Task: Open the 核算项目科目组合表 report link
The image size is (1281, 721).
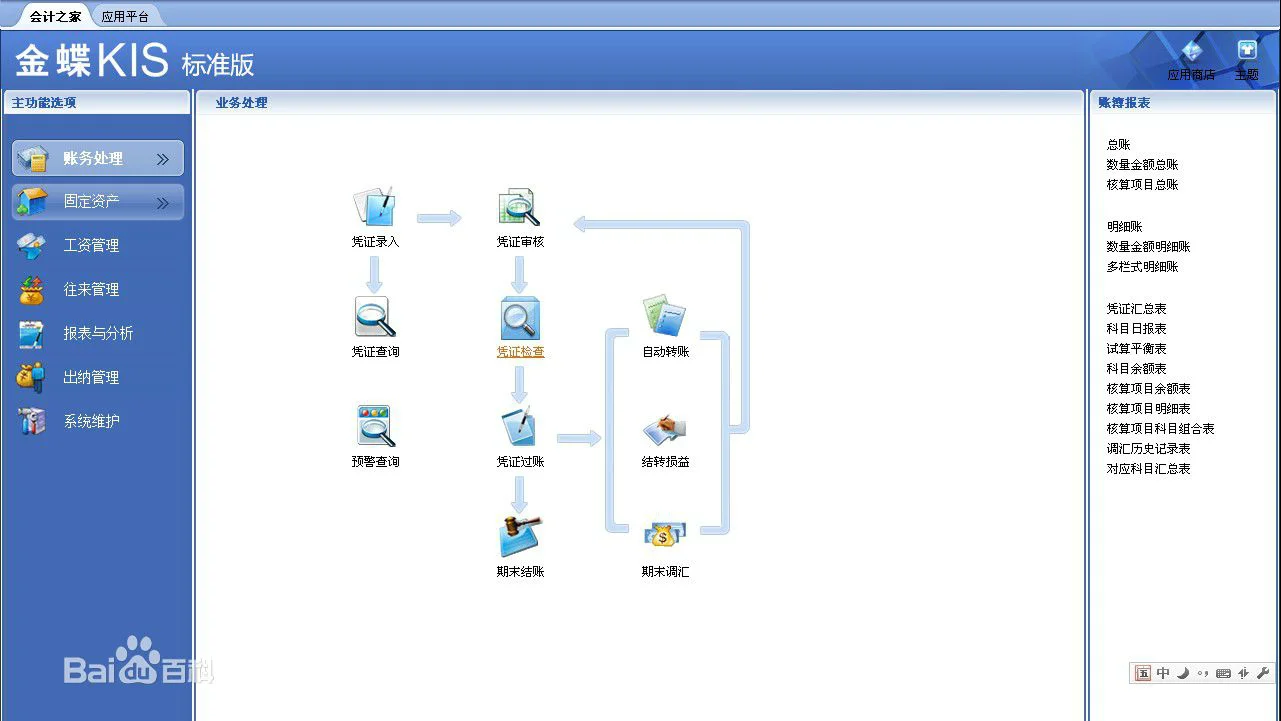Action: pos(1160,429)
